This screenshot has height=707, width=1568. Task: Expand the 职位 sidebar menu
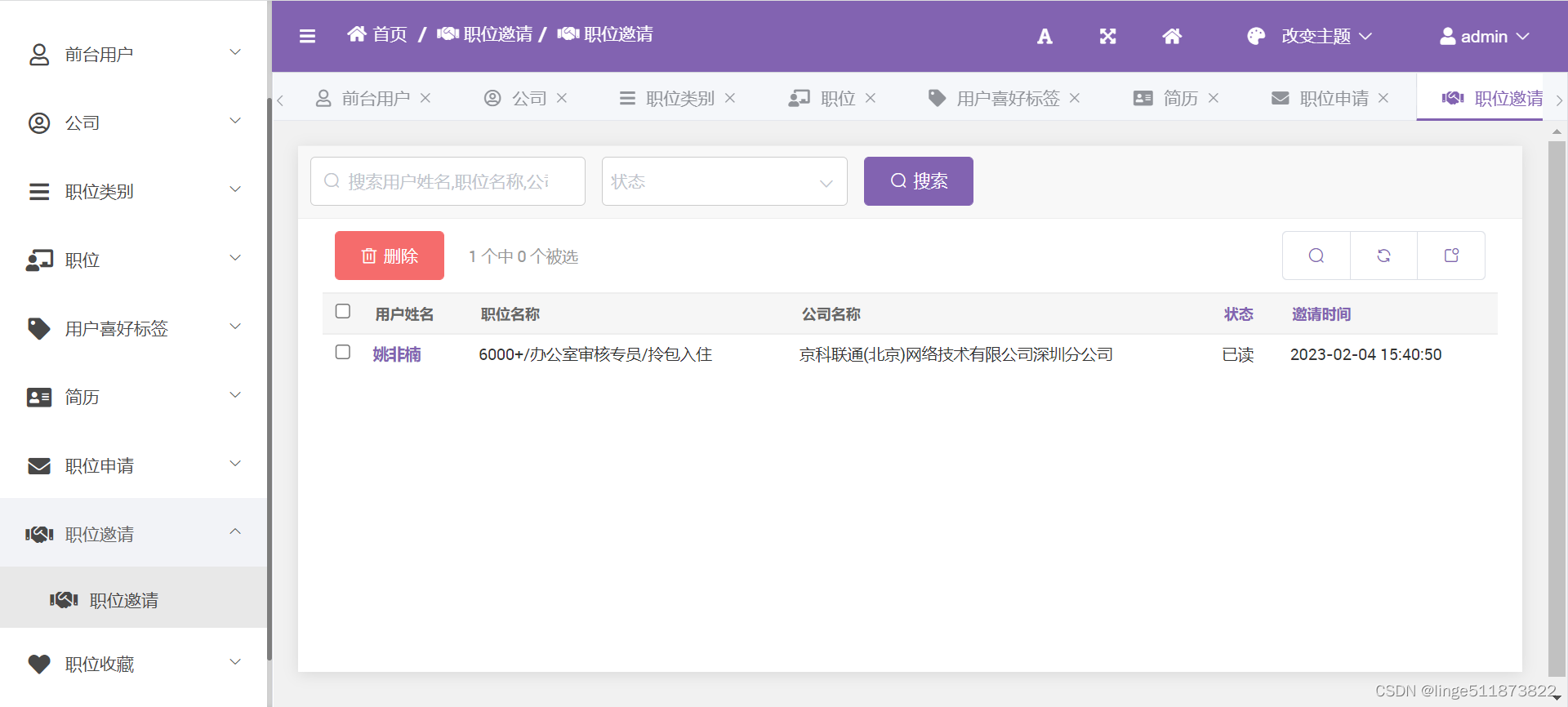(235, 258)
